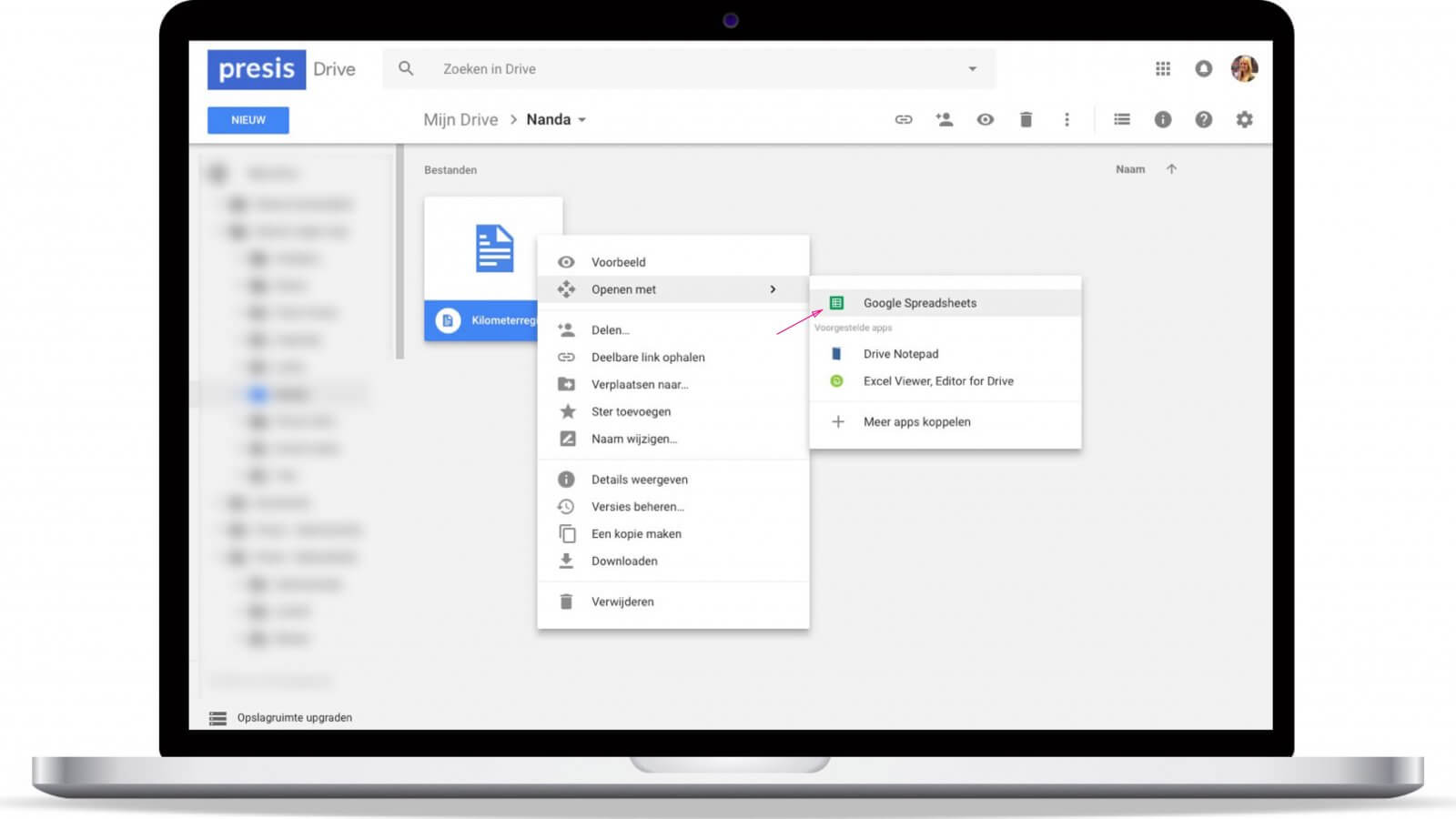The image size is (1456, 819).
Task: Click the get link toolbar icon
Action: 904,119
